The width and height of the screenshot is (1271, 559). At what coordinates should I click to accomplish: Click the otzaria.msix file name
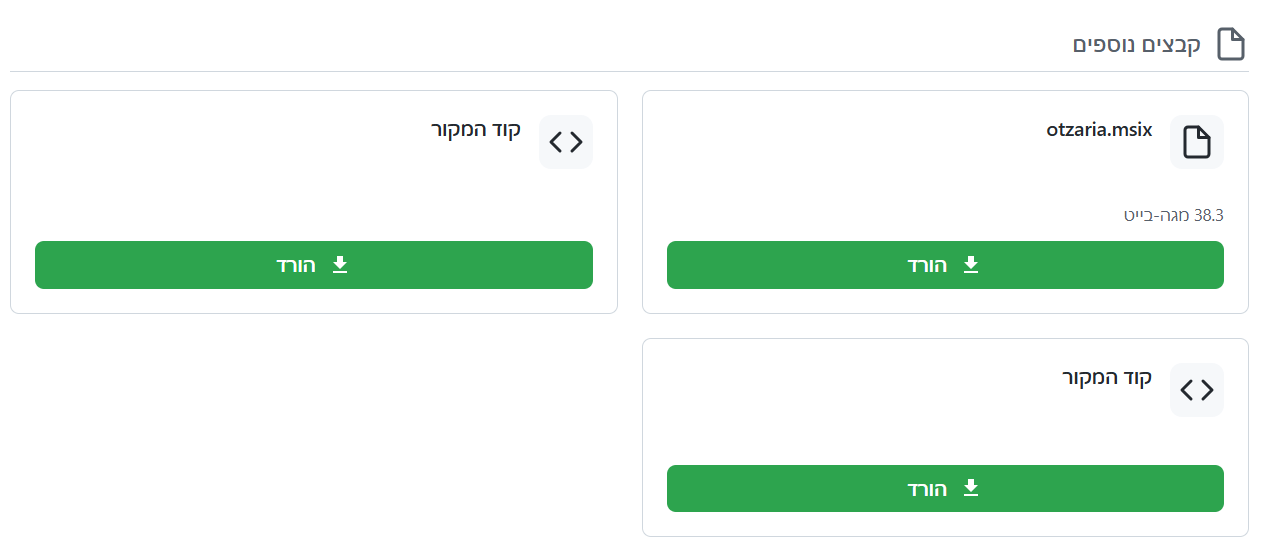[x=1100, y=130]
